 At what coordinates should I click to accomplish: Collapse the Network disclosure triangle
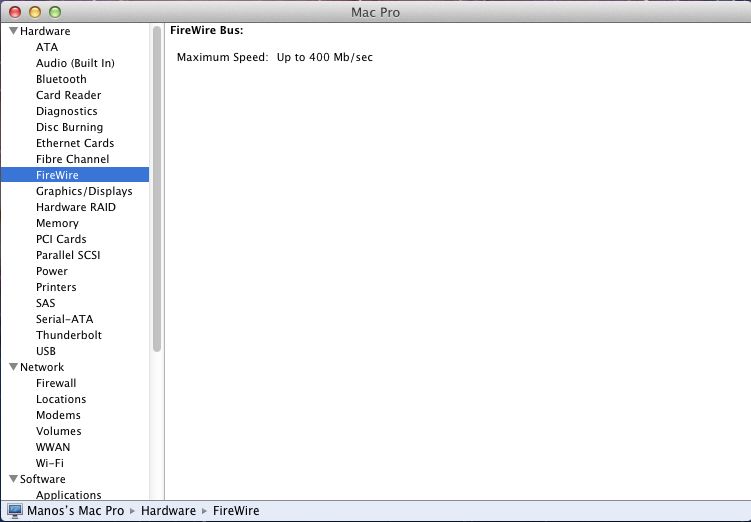click(13, 367)
